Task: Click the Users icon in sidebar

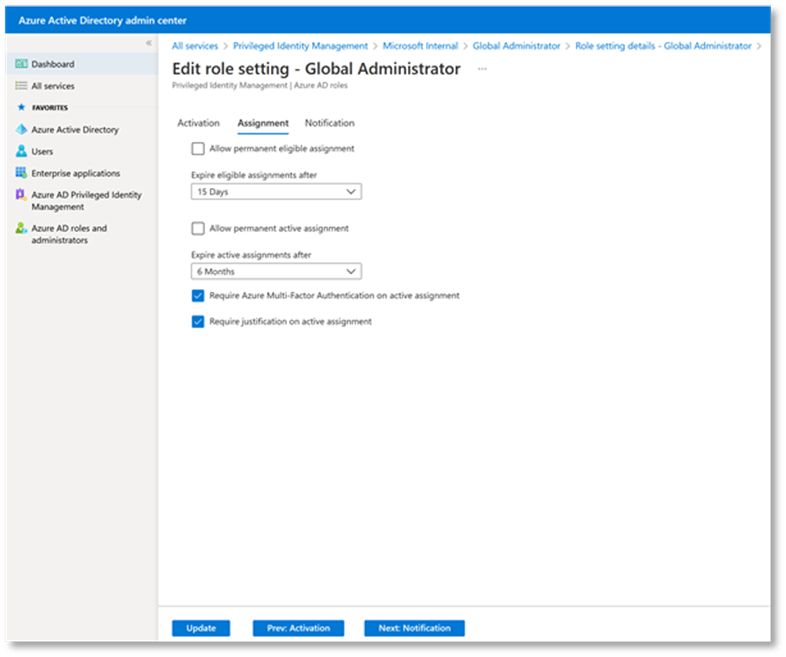Action: coord(22,152)
